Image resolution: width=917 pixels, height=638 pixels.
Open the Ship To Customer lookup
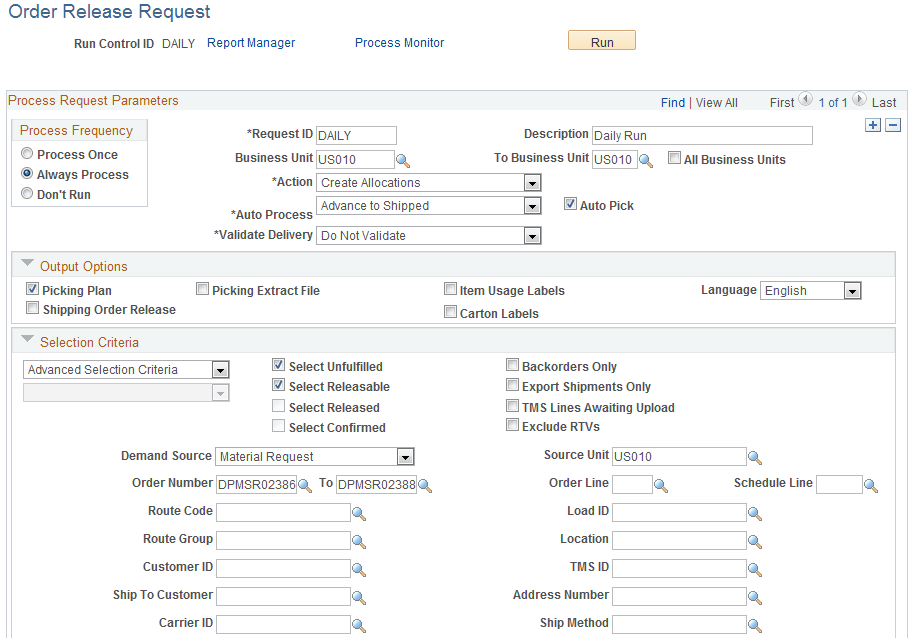point(358,596)
